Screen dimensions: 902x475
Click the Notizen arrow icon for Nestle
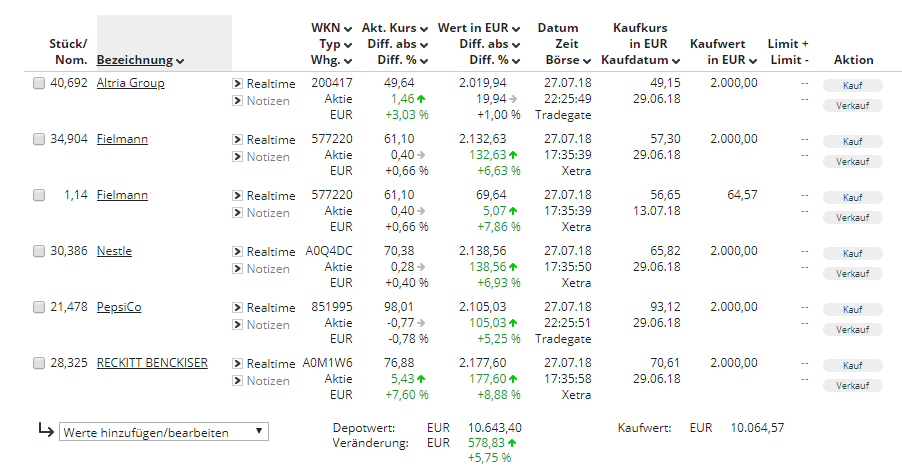tap(238, 269)
